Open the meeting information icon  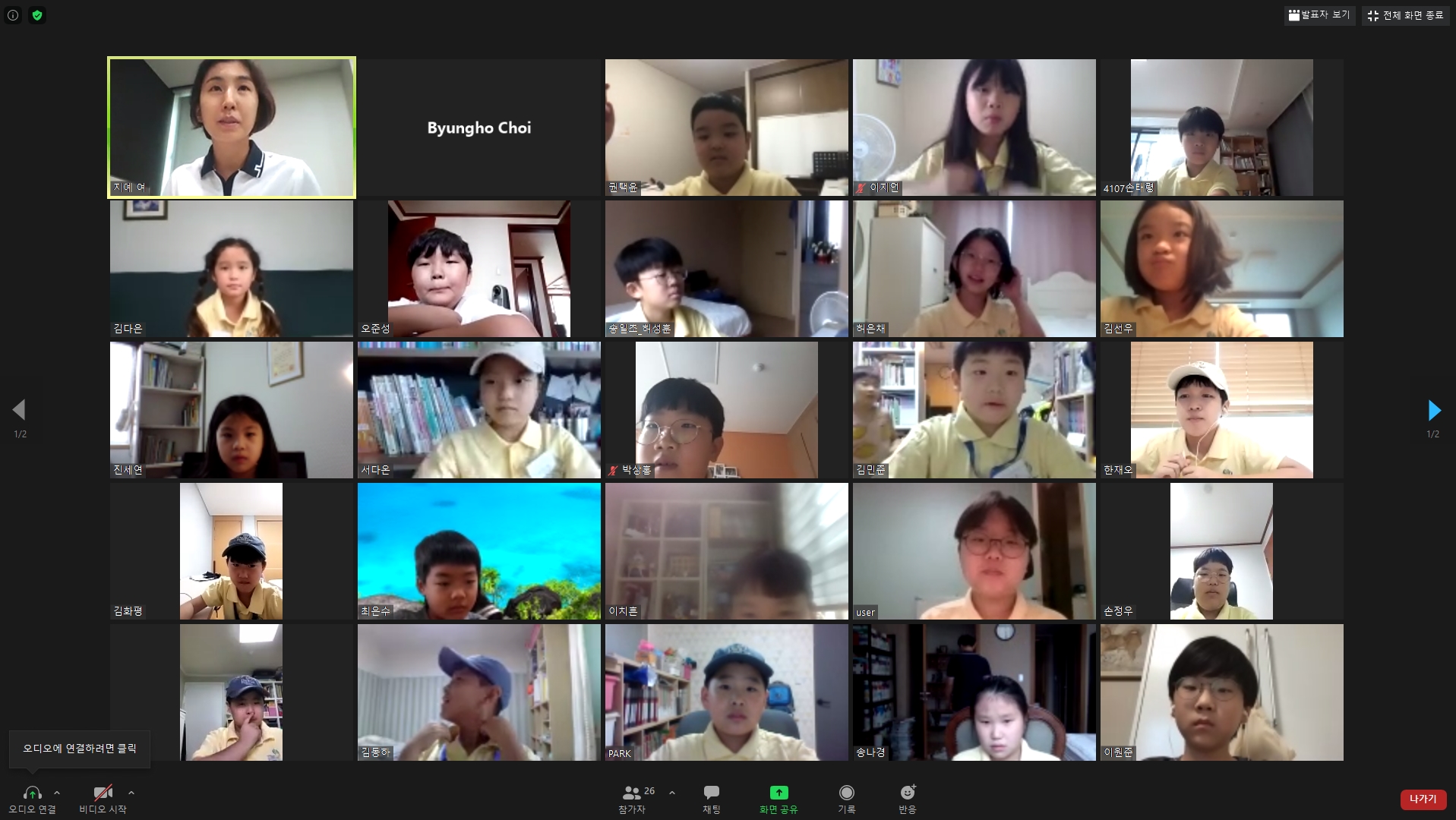[x=13, y=15]
